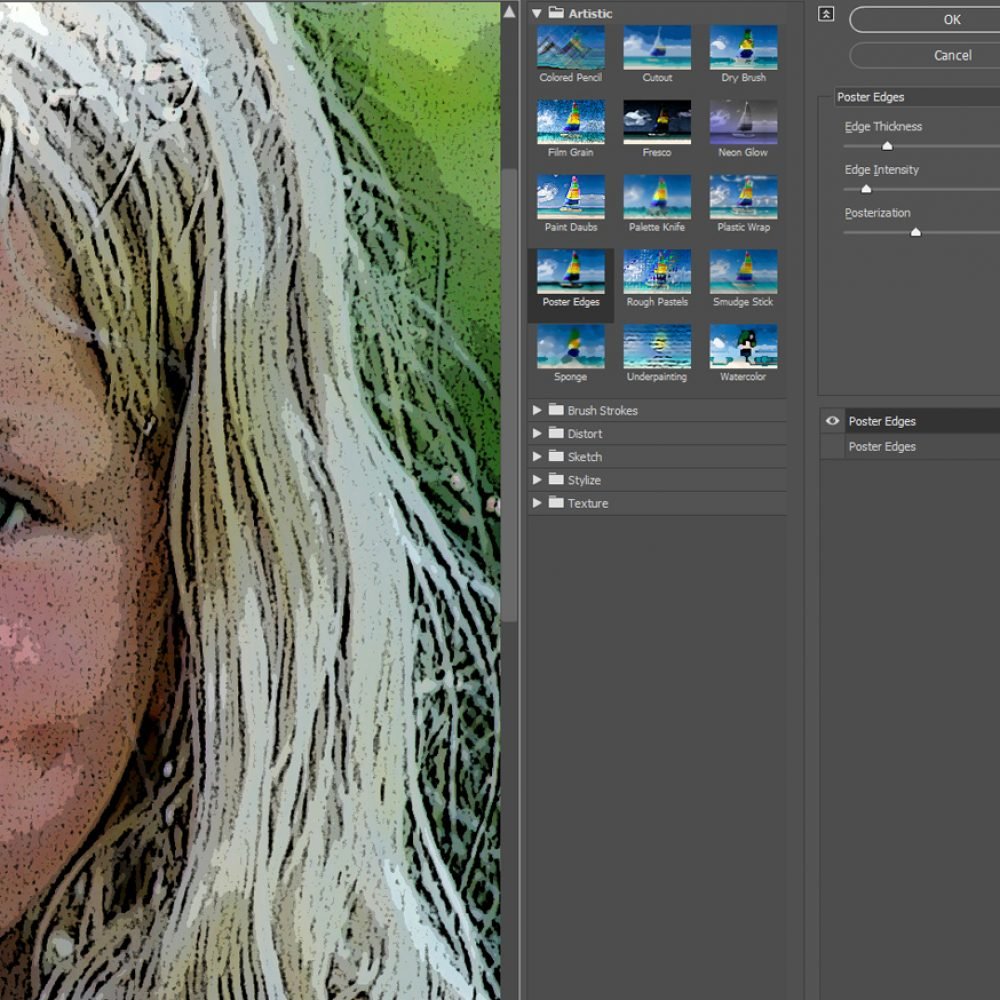The width and height of the screenshot is (1000, 1000).
Task: Collapse the Artistic filter folder
Action: 537,14
